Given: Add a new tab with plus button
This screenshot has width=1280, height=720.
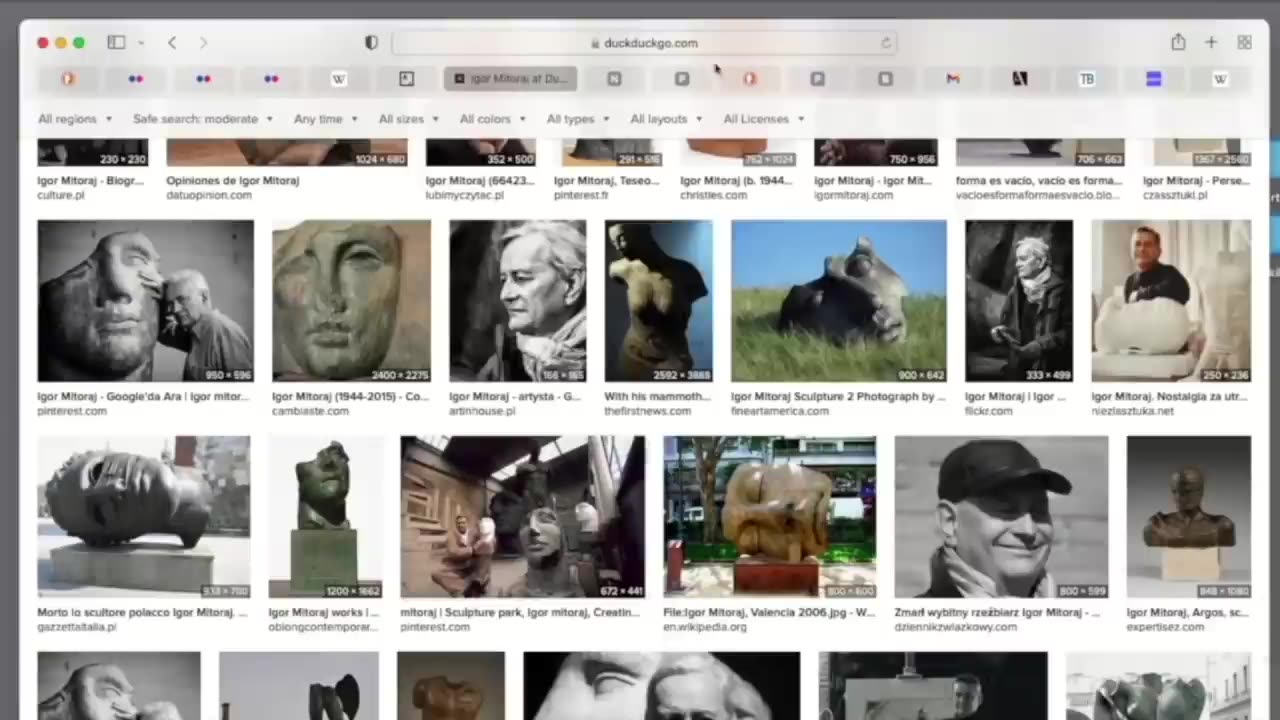Looking at the screenshot, I should pos(1211,42).
